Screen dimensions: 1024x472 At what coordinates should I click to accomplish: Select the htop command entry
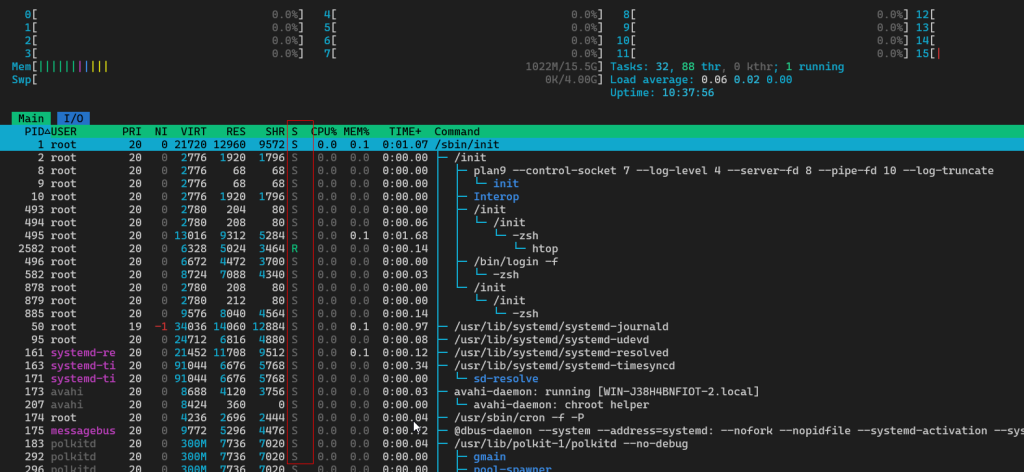[545, 249]
